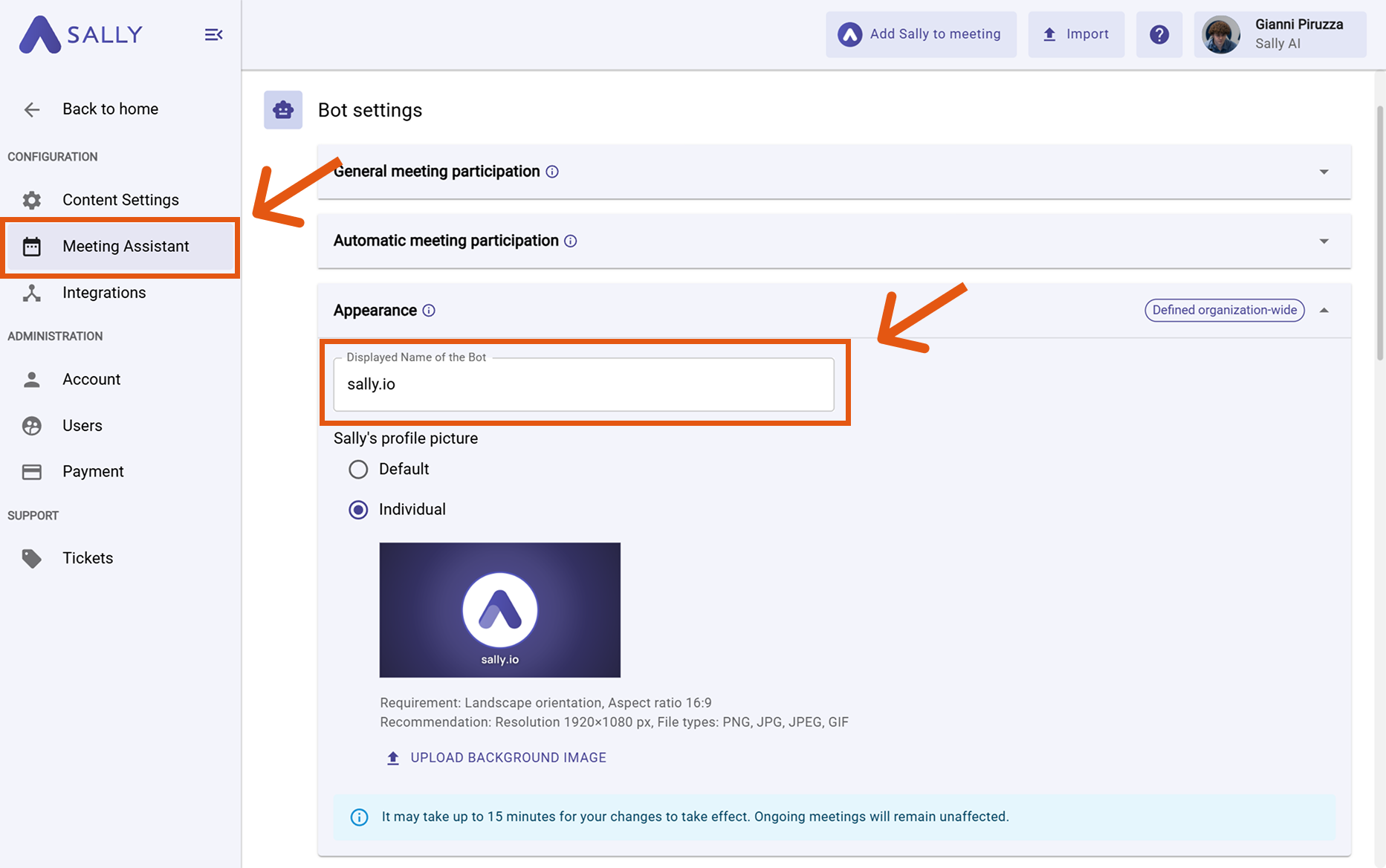The image size is (1386, 868).
Task: Expand the General meeting participation section
Action: point(1324,172)
